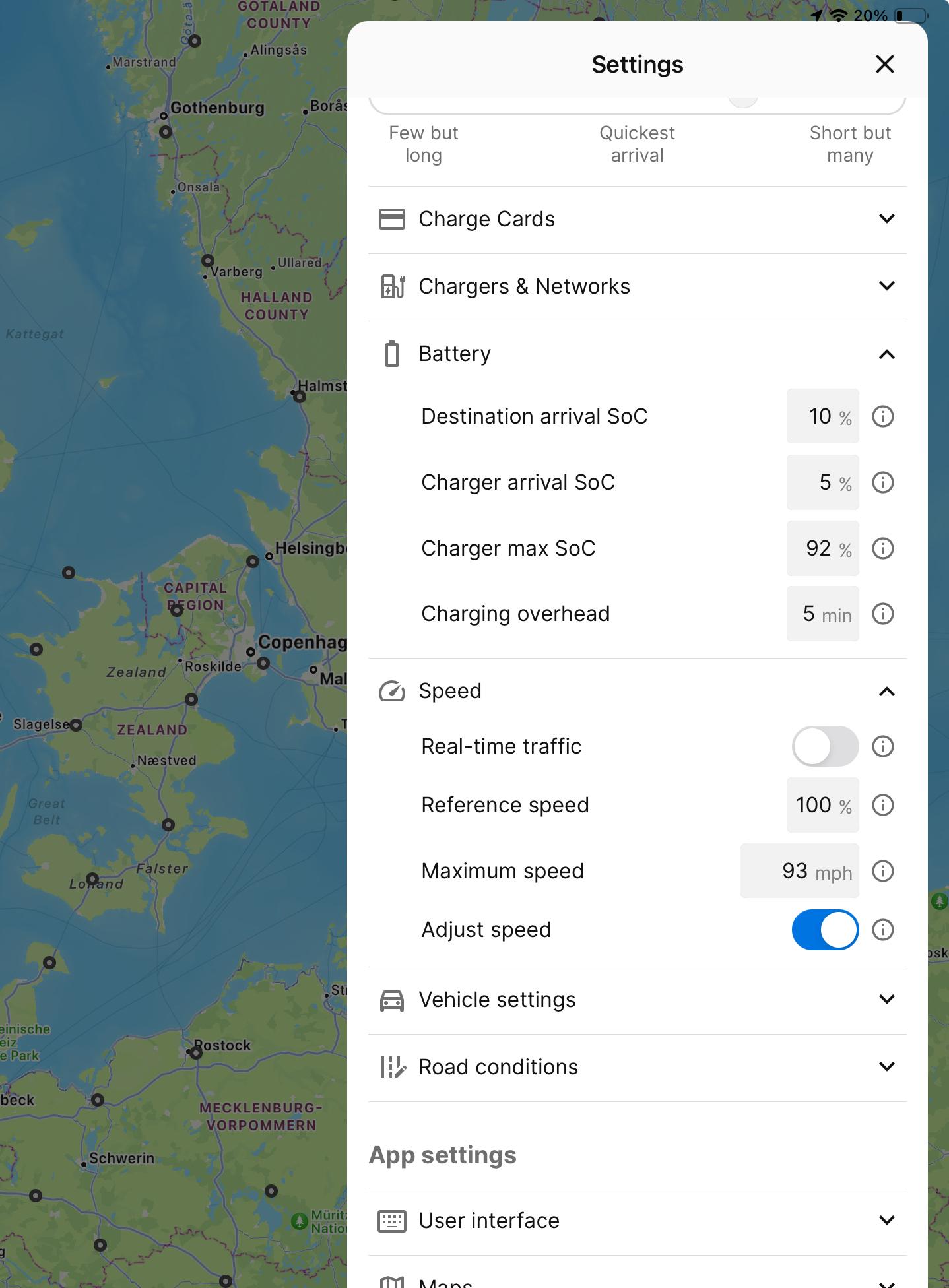Click the Road conditions icon
This screenshot has width=949, height=1288.
pyautogui.click(x=392, y=1067)
